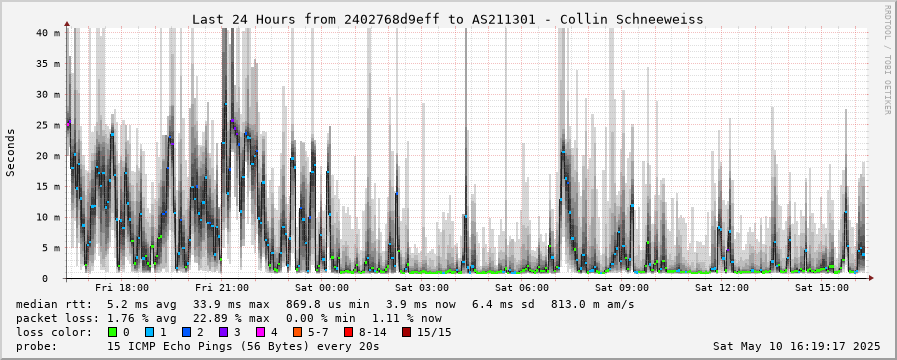Click the Sat 00:00 time axis label

322,287
